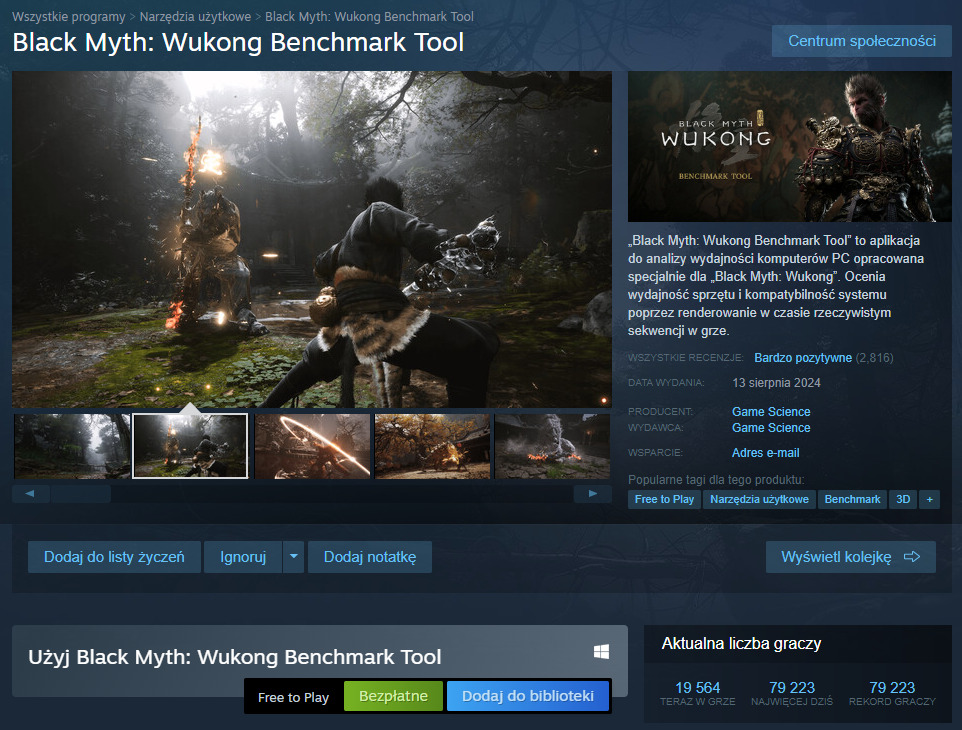Open Bardzo pozytywne reviews link
This screenshot has height=730, width=962.
point(803,357)
